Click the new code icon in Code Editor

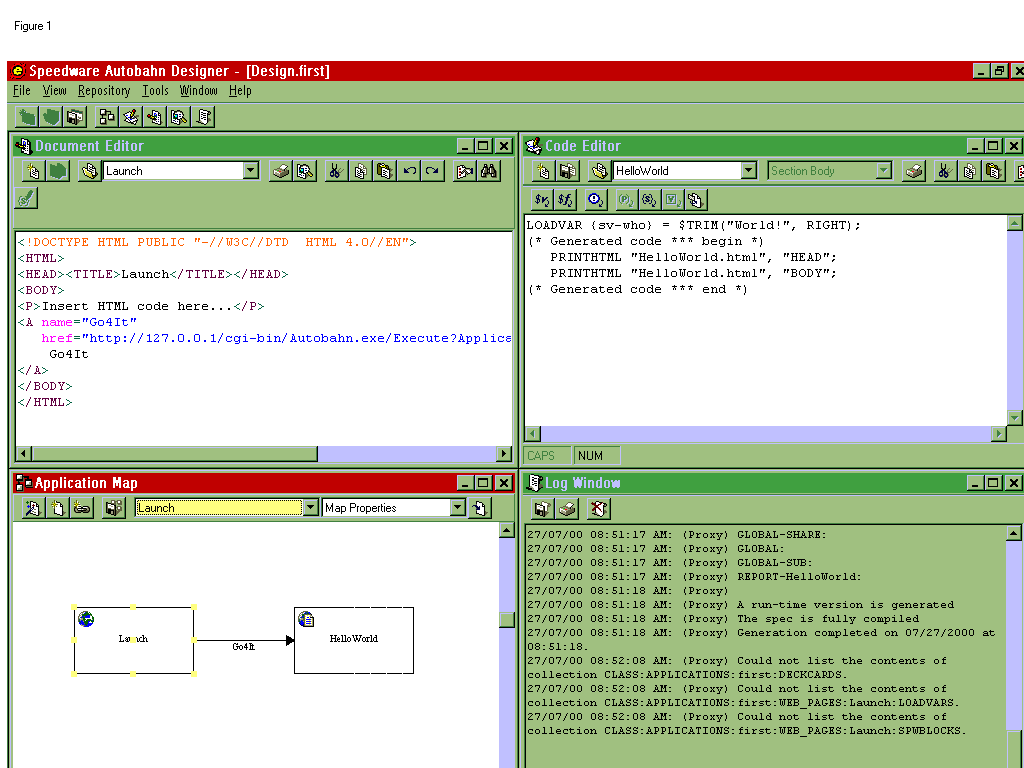543,171
